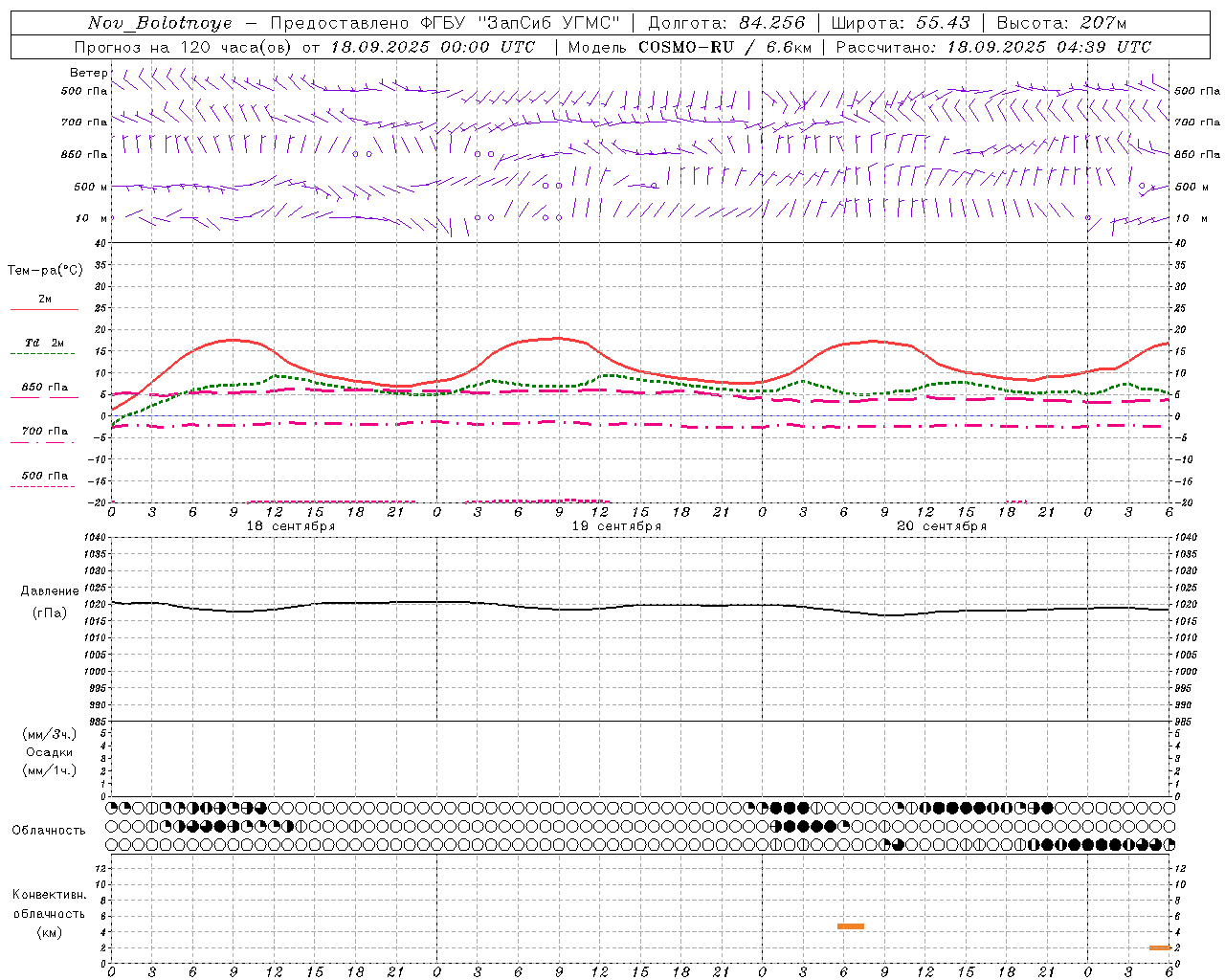Click the Конвективн. label
Image resolution: width=1225 pixels, height=980 pixels.
click(49, 895)
